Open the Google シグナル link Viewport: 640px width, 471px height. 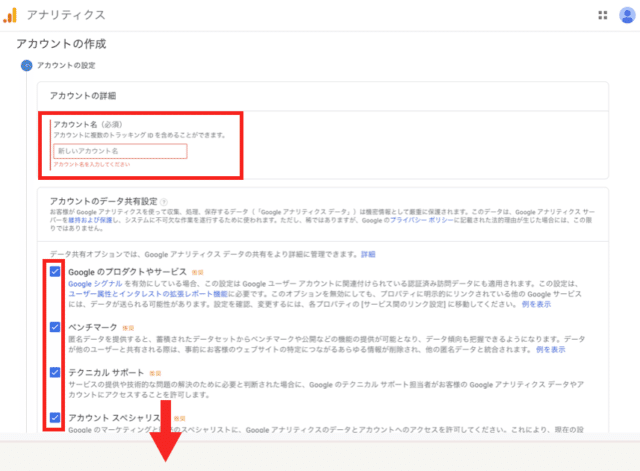pyautogui.click(x=95, y=284)
